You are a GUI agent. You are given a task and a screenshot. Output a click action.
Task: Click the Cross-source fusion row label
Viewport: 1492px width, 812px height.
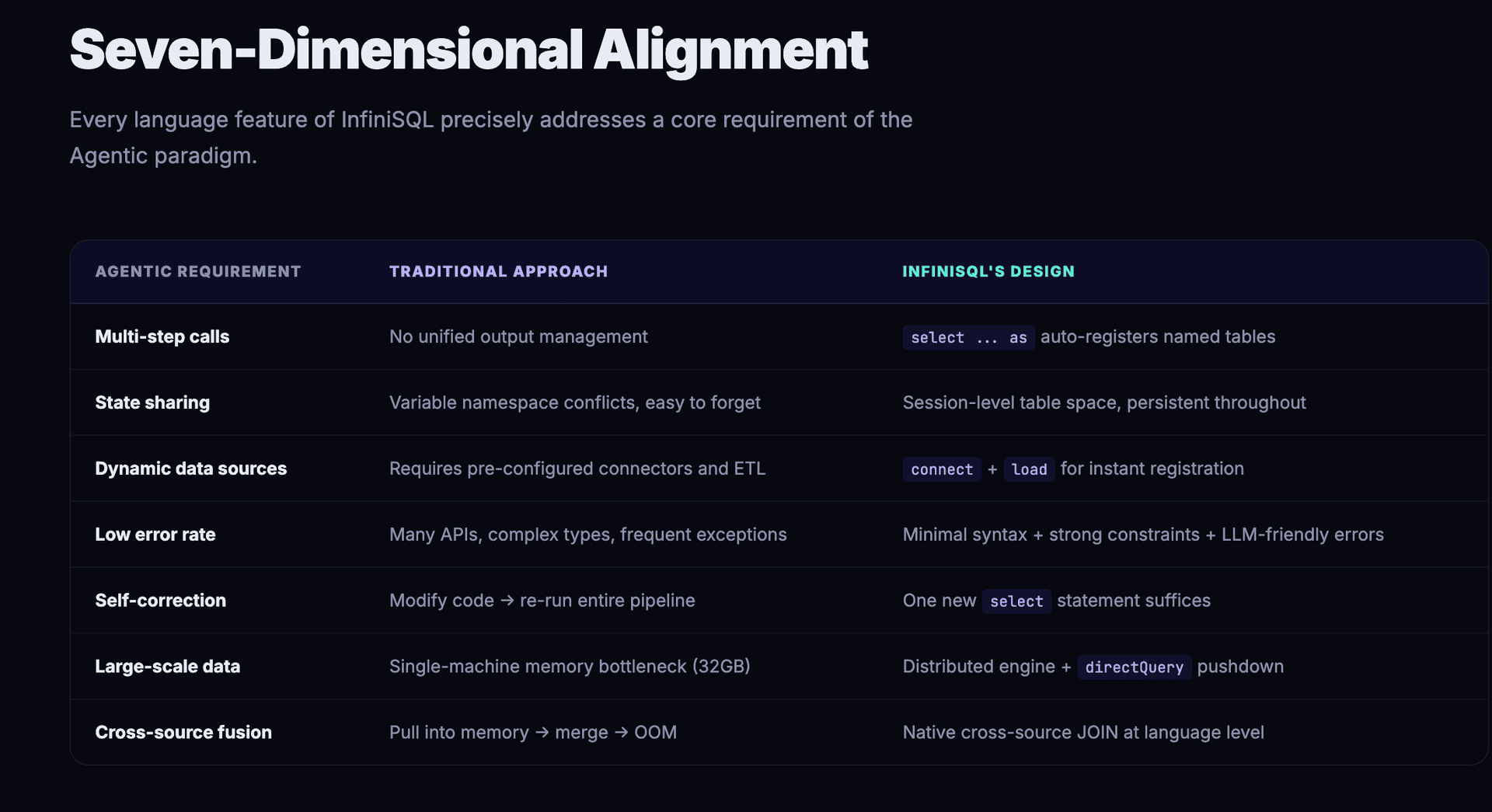pos(183,732)
